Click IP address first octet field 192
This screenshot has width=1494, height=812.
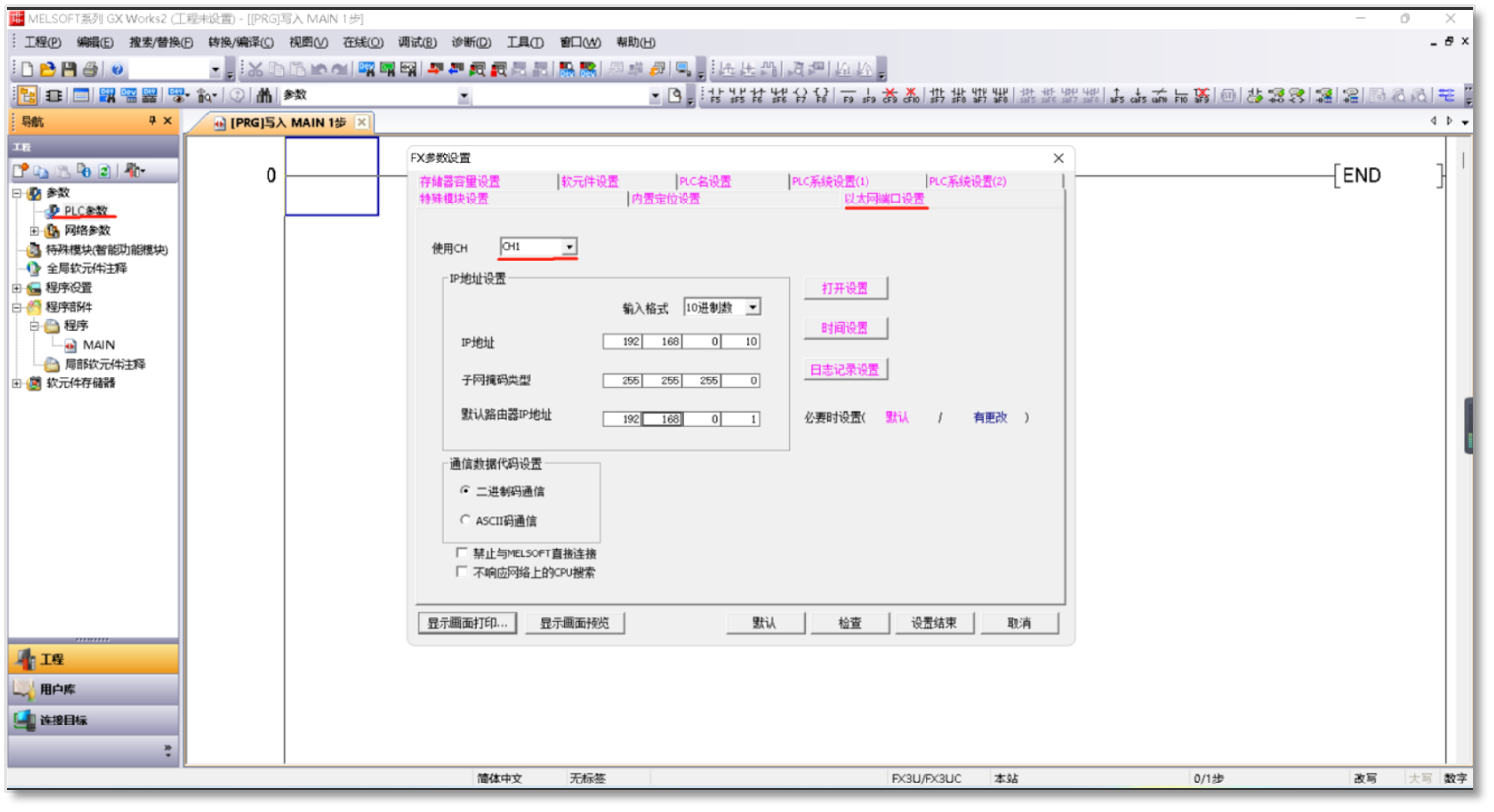[x=623, y=341]
